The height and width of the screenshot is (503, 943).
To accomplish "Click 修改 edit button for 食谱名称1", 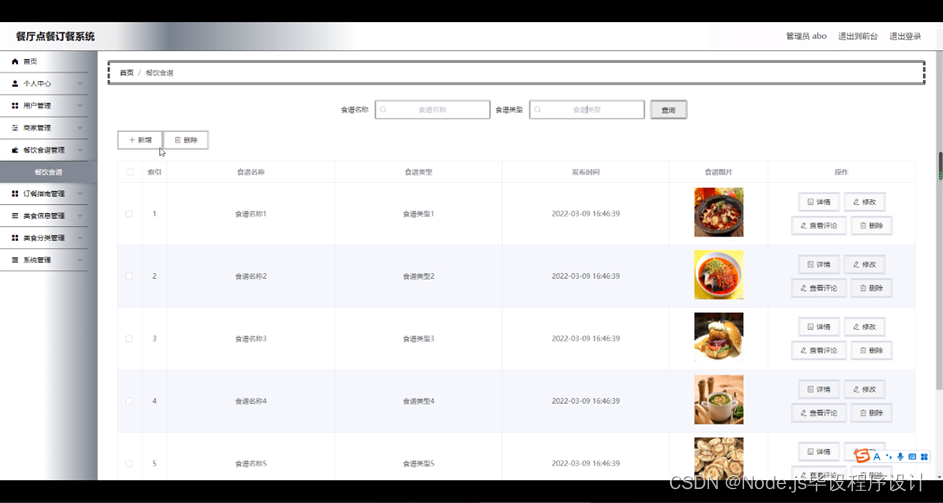I will (x=864, y=202).
